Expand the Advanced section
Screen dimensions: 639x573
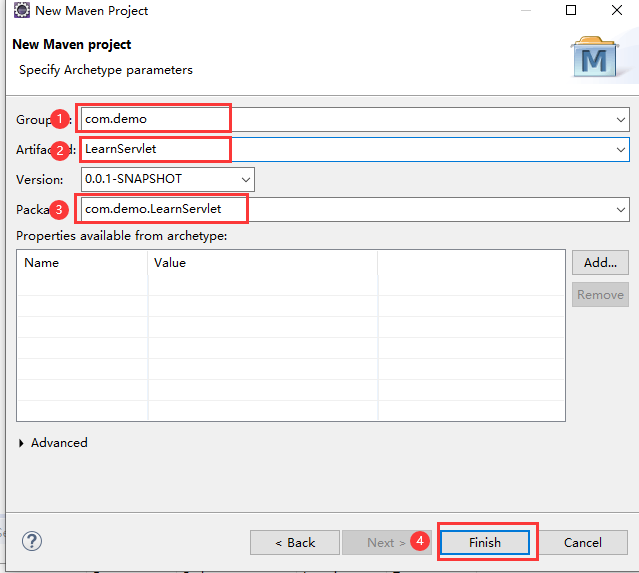pyautogui.click(x=23, y=443)
